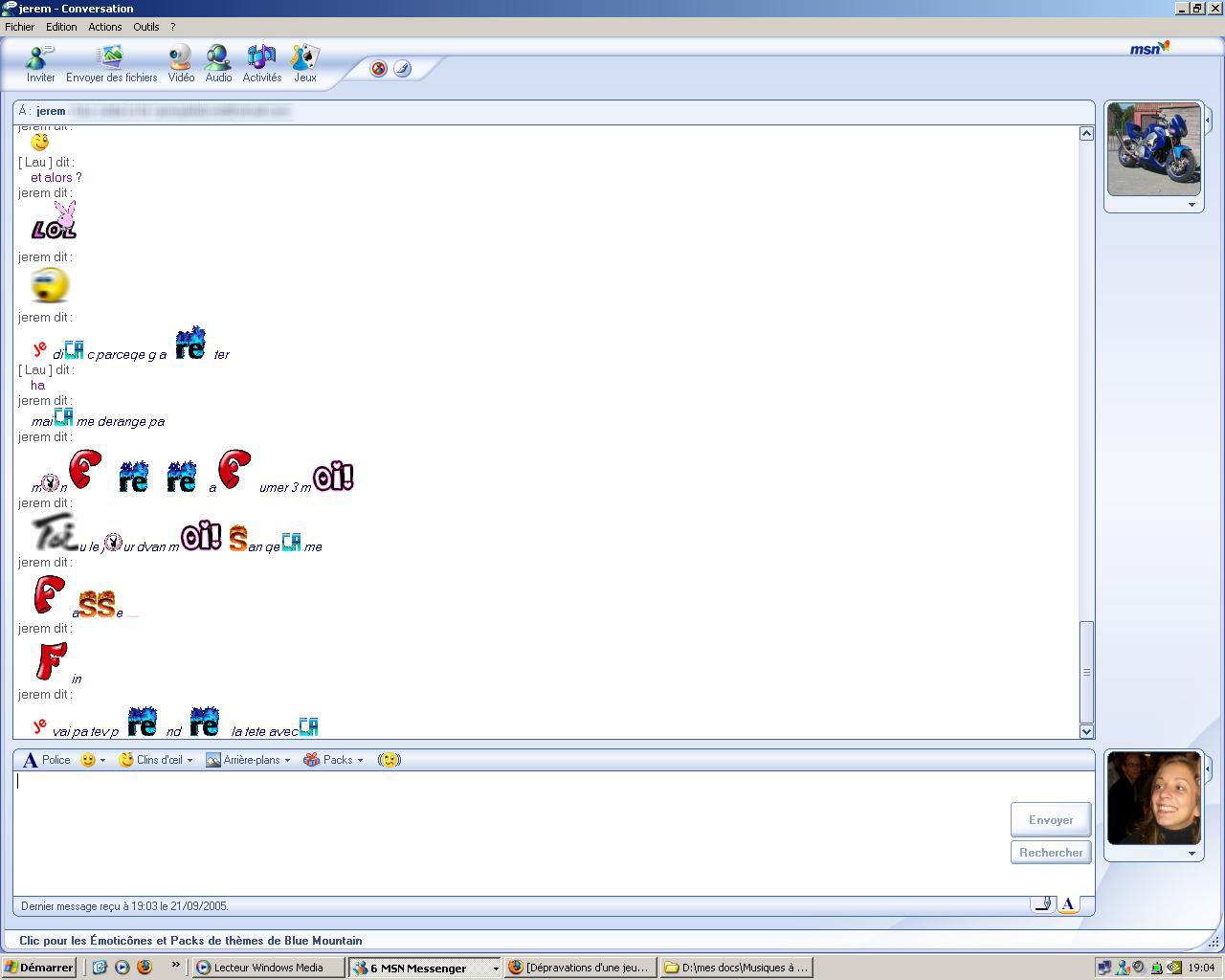Click the Inviter contact icon
This screenshot has width=1225, height=980.
tap(40, 64)
